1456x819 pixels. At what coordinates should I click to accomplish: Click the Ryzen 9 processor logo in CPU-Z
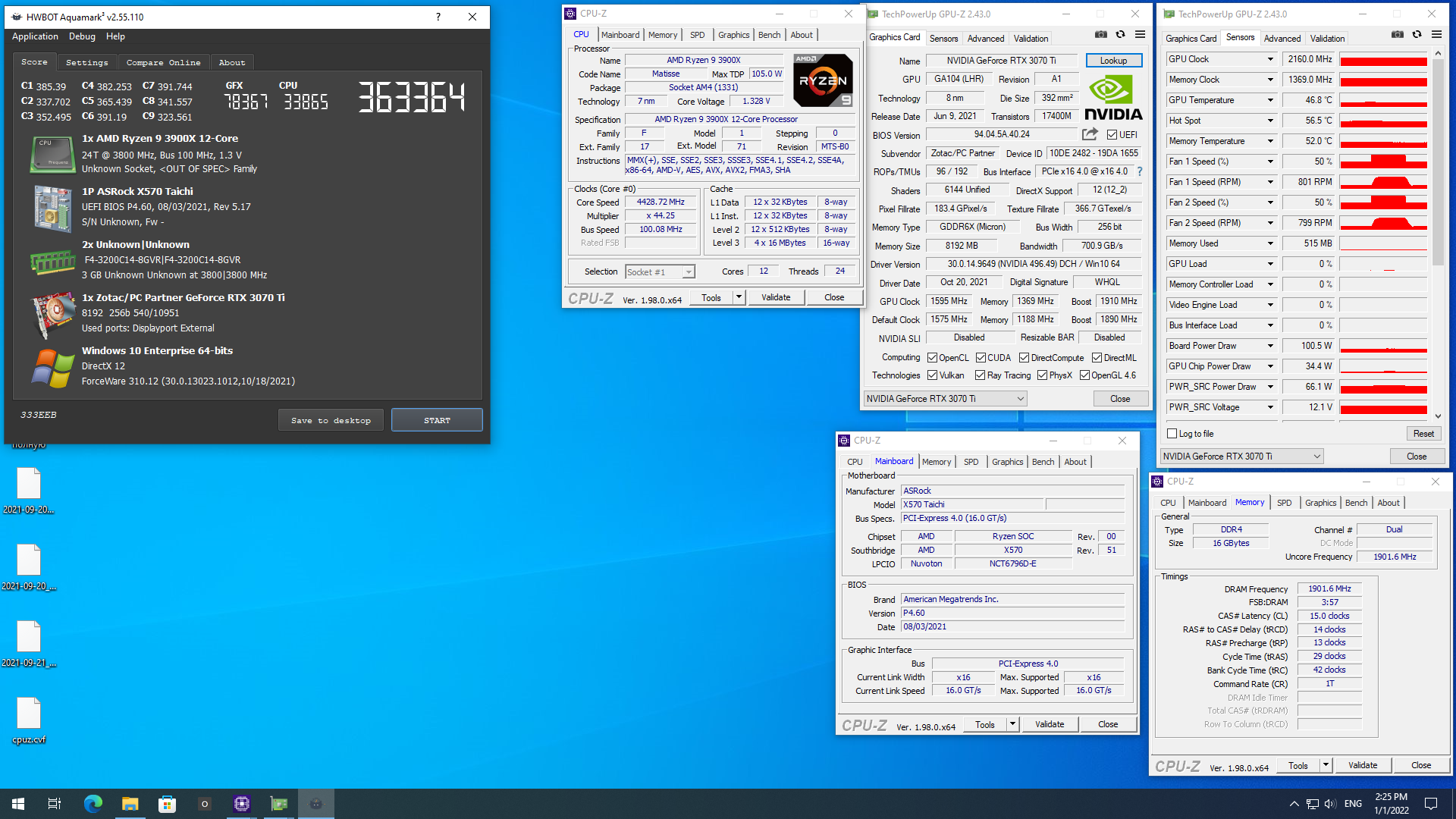tap(823, 80)
